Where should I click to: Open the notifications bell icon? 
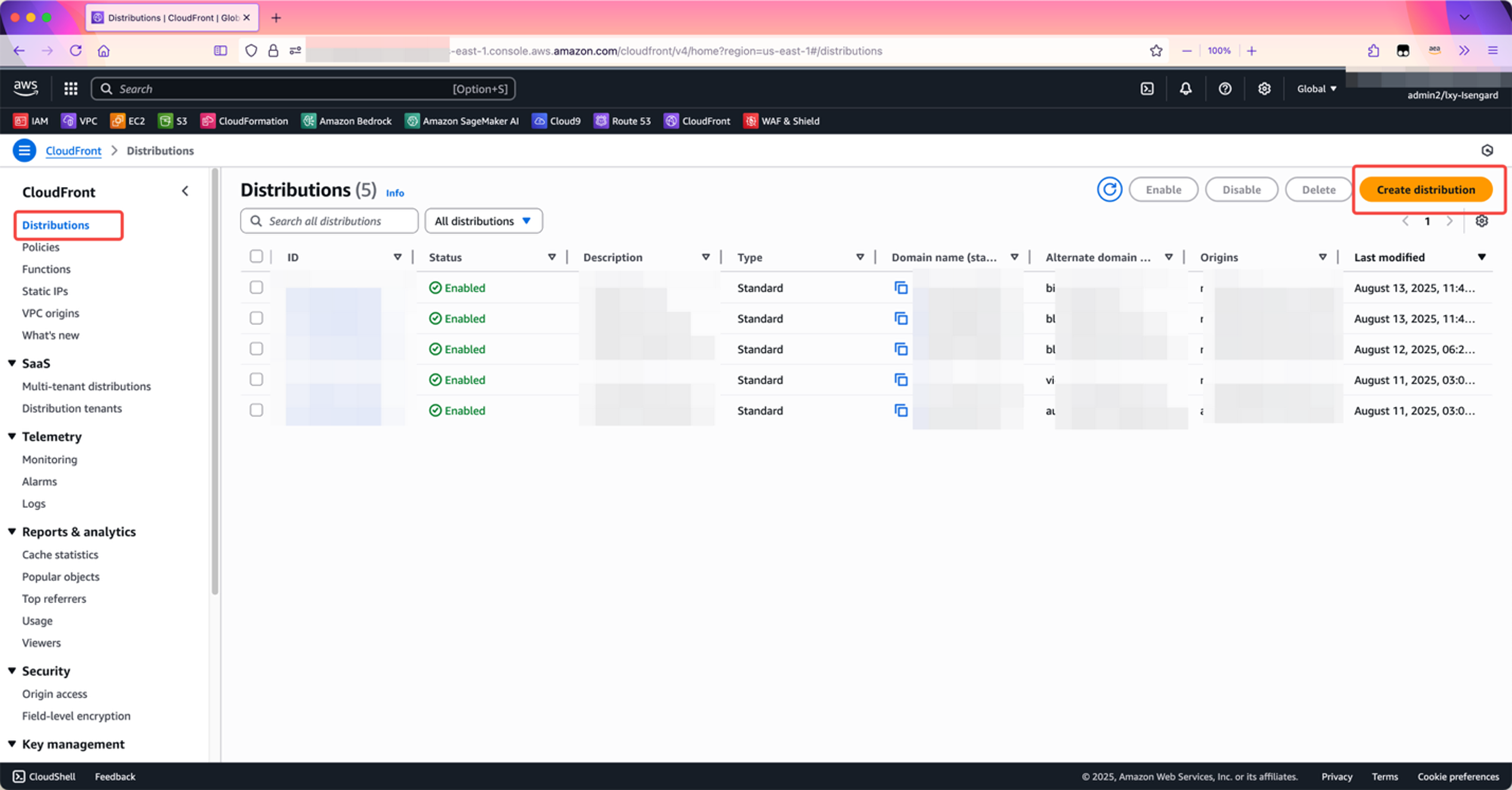tap(1185, 89)
